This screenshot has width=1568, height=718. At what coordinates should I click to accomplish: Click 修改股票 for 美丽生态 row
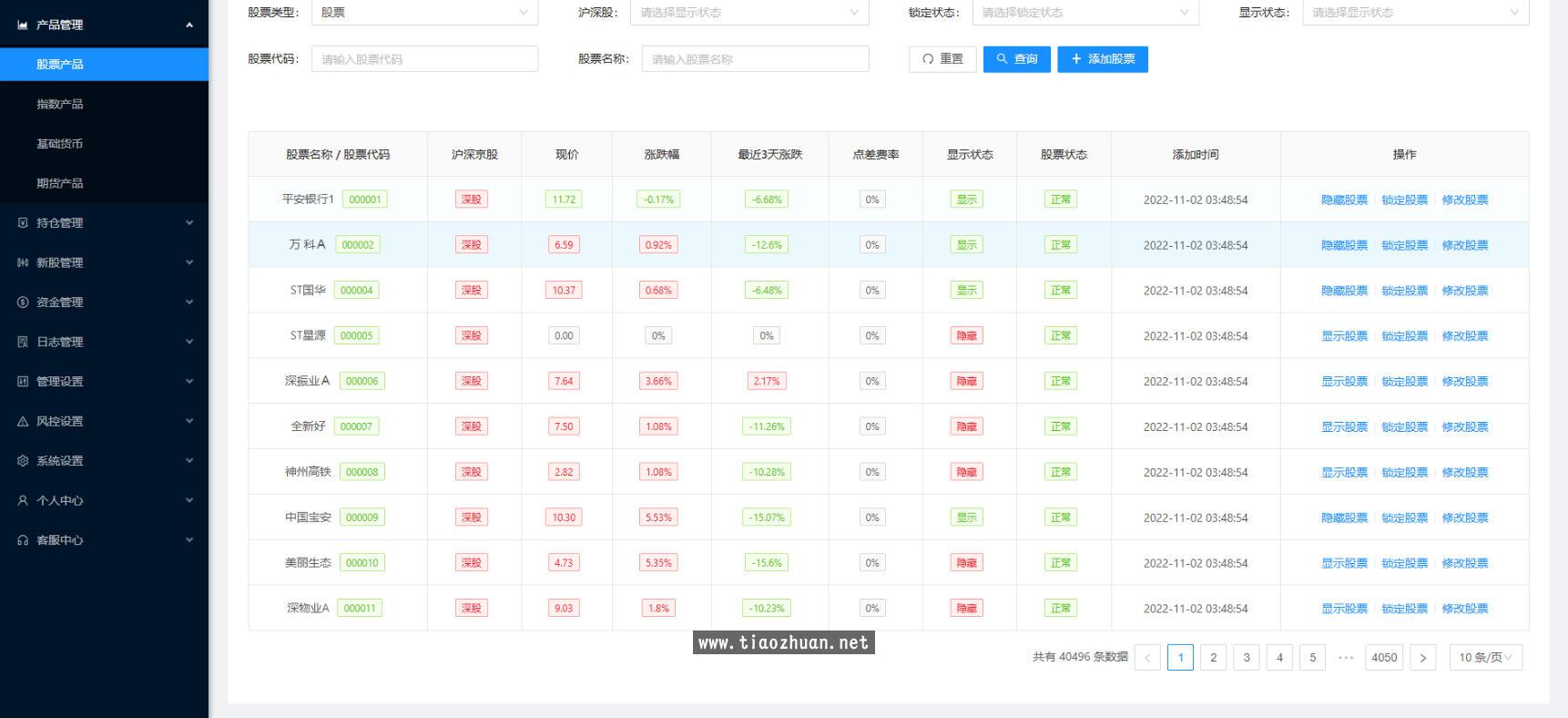pyautogui.click(x=1464, y=563)
